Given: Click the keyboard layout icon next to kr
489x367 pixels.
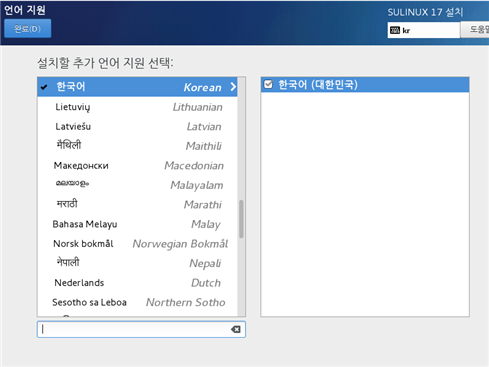Looking at the screenshot, I should tap(395, 30).
